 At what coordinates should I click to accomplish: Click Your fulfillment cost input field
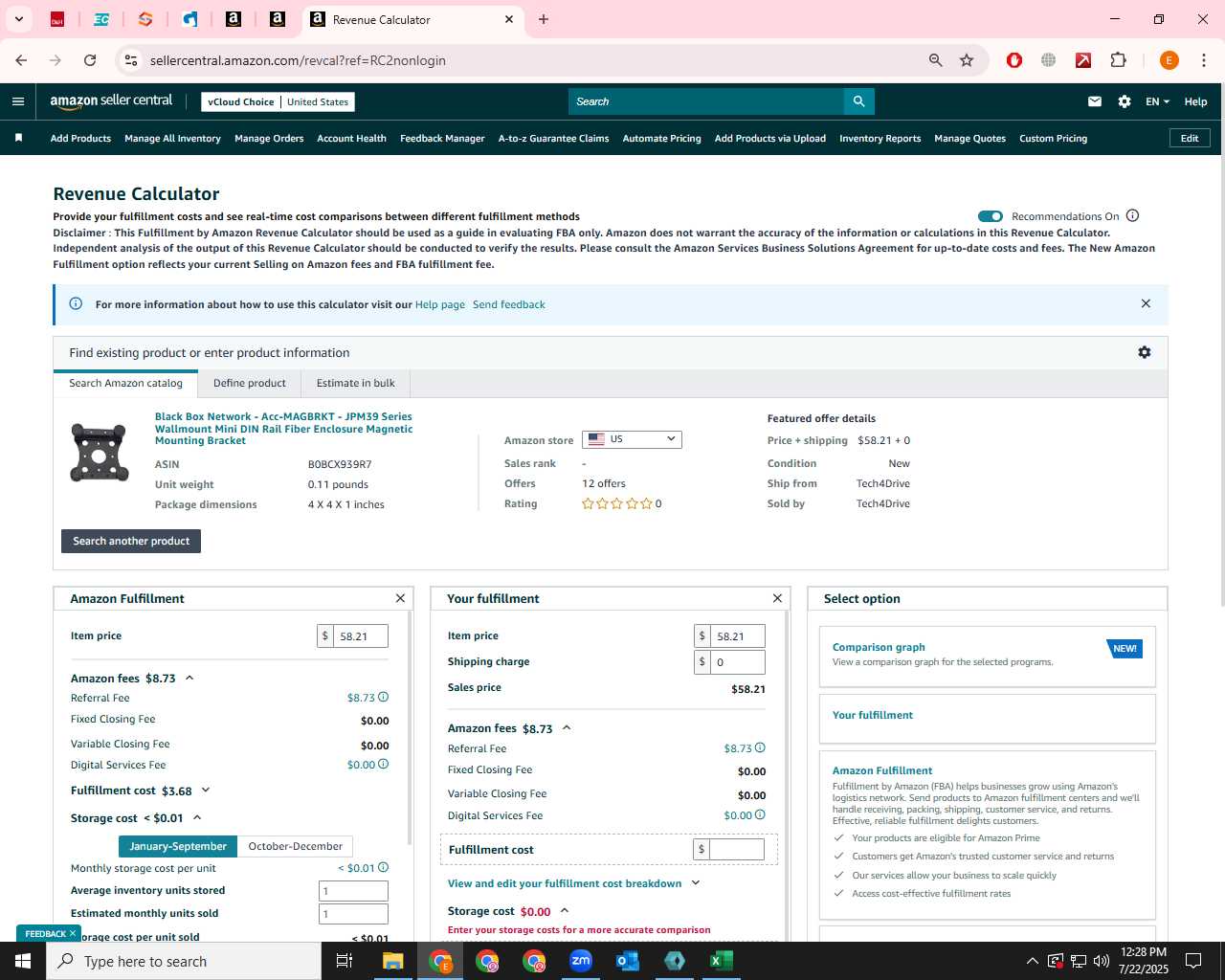click(737, 849)
